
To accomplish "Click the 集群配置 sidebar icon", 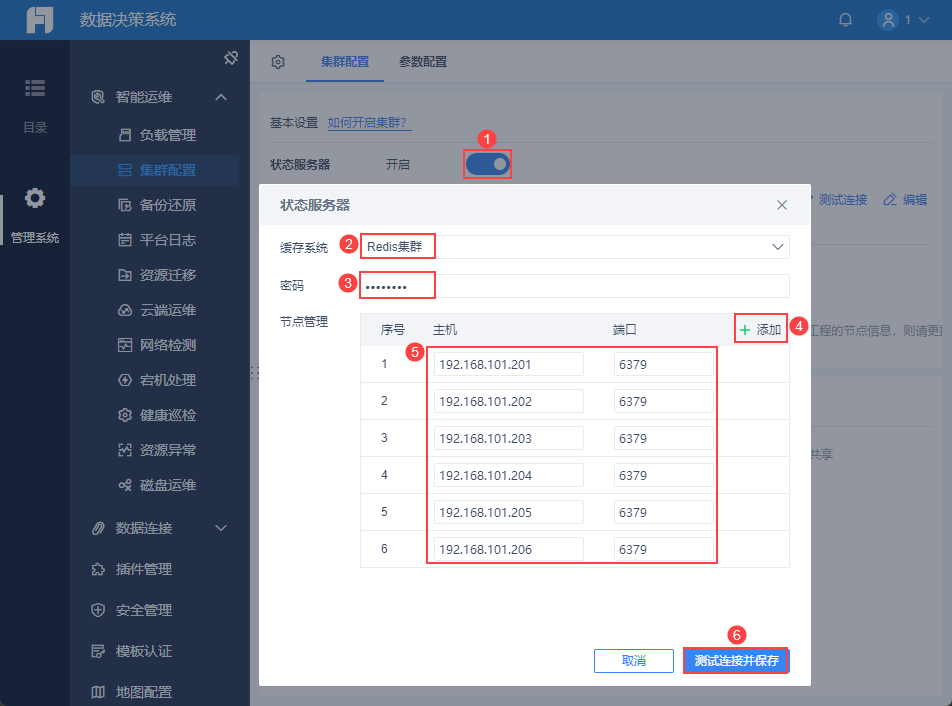I will click(x=124, y=170).
